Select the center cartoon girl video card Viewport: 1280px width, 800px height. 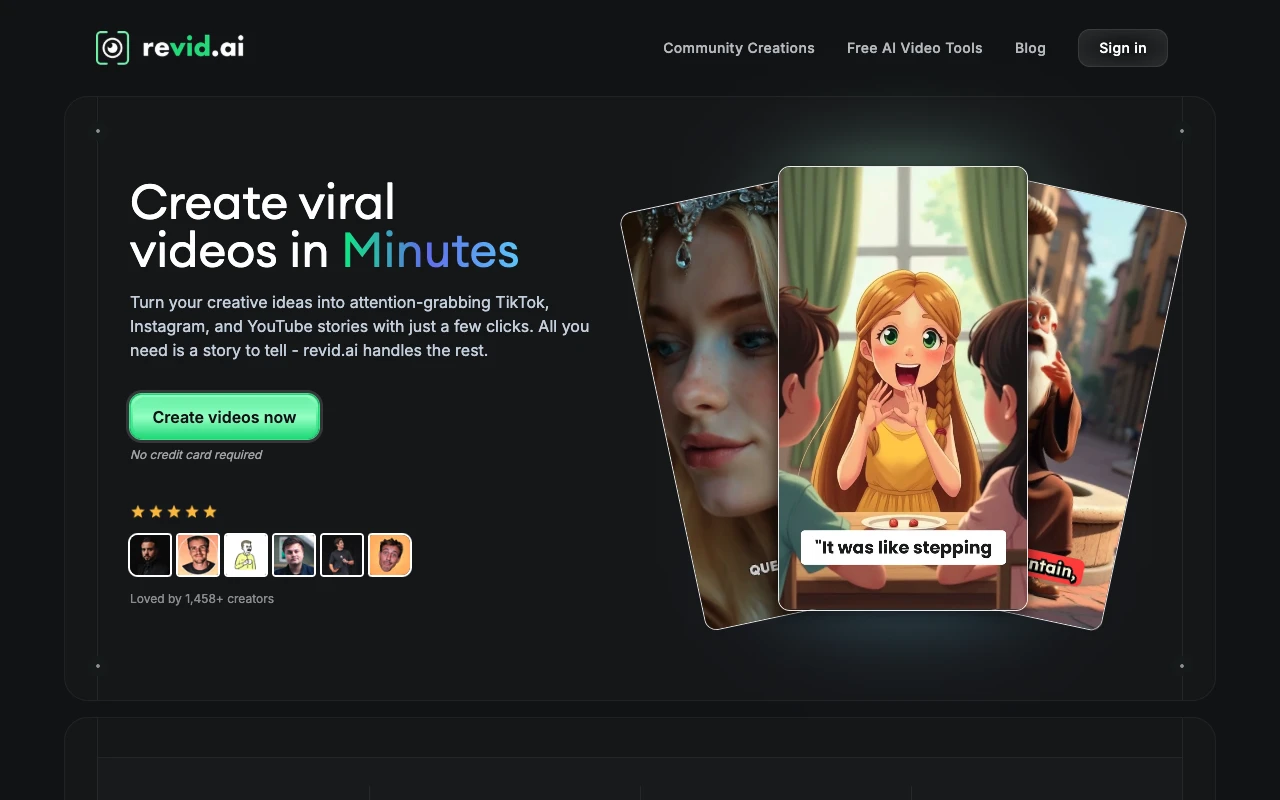click(902, 380)
